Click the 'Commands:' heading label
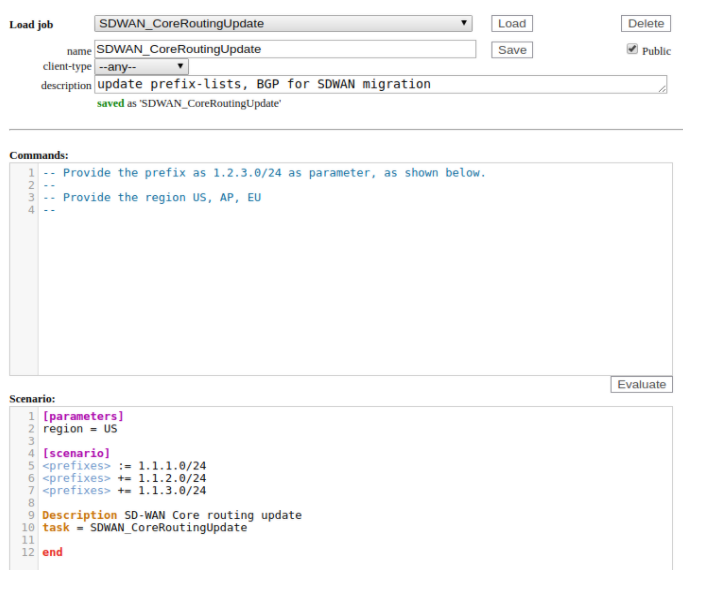Viewport: 711px width, 600px height. pos(39,156)
